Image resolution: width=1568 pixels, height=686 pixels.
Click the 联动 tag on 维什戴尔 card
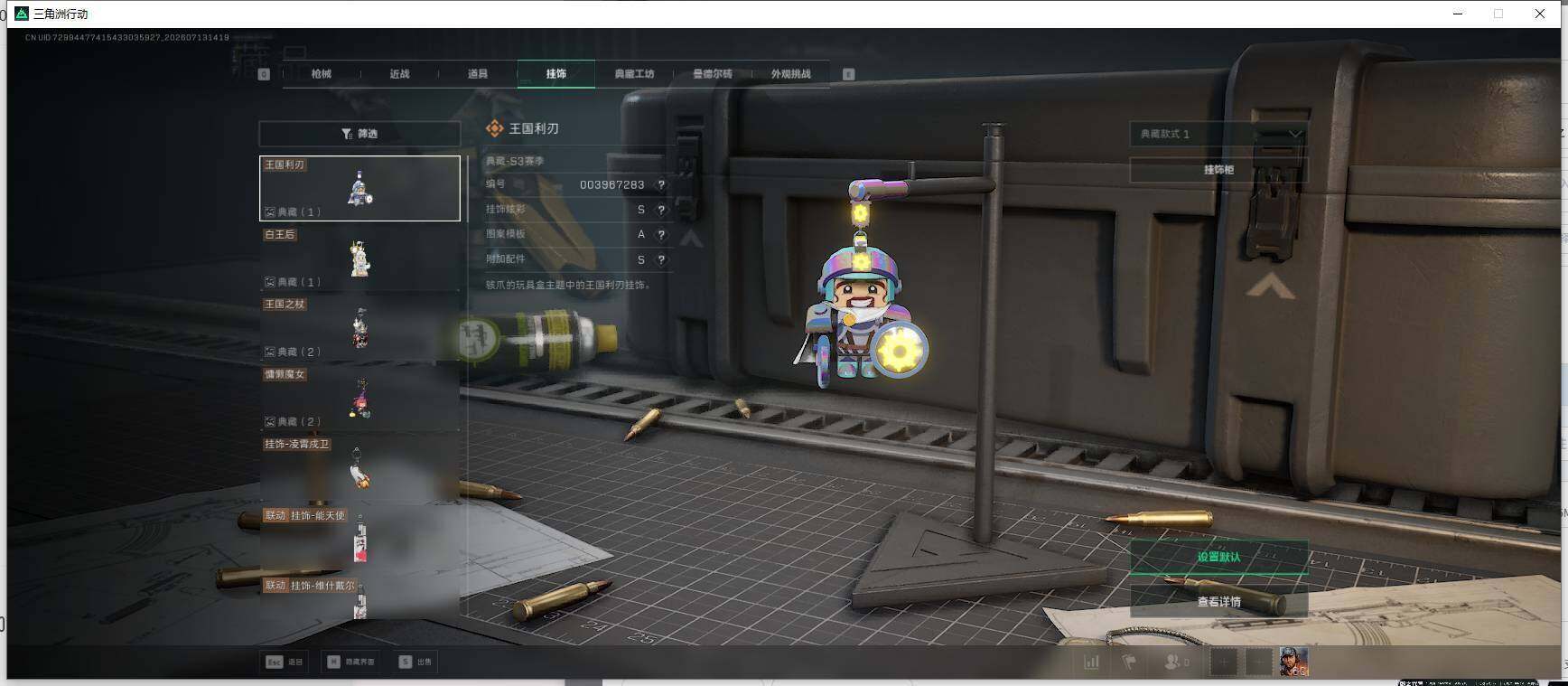click(x=275, y=586)
